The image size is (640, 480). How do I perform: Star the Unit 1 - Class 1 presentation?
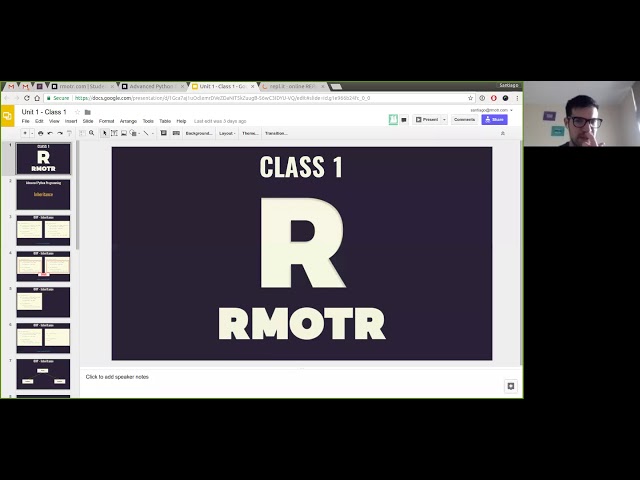click(77, 112)
